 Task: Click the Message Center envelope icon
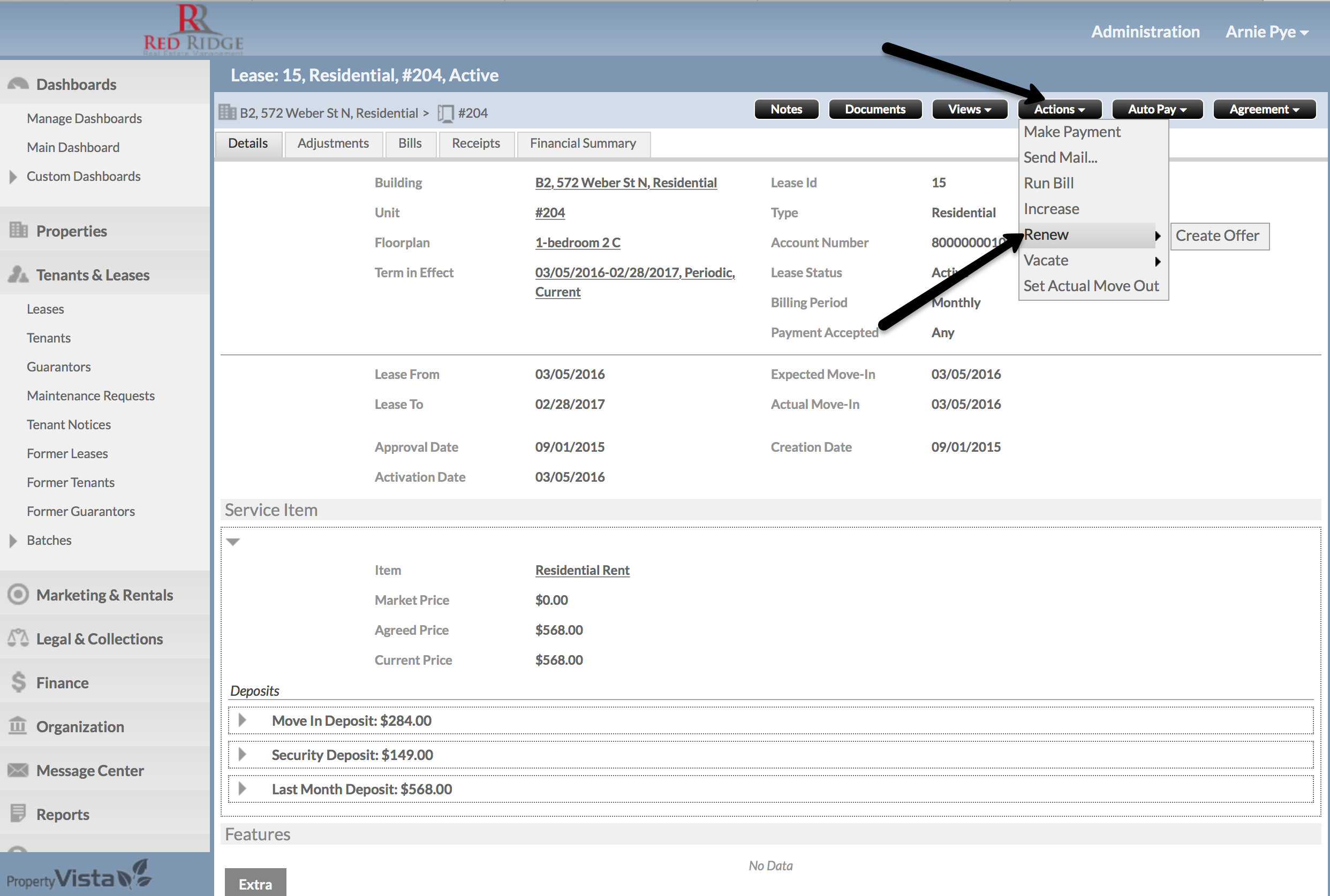(x=18, y=770)
